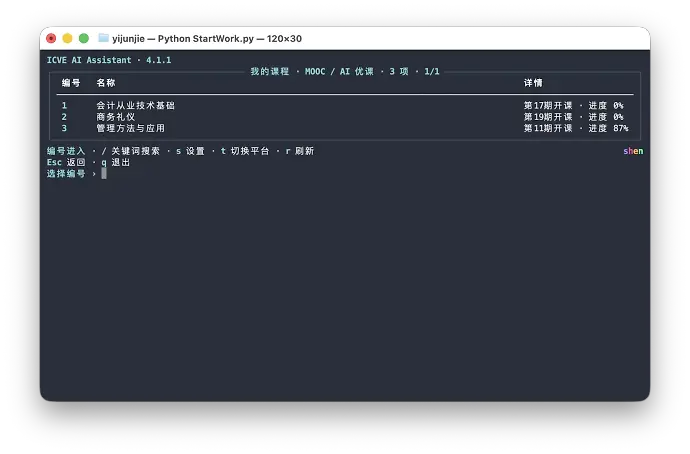Select course row "管理方法与应用"
Screen dimensions: 690x454
click(x=345, y=128)
